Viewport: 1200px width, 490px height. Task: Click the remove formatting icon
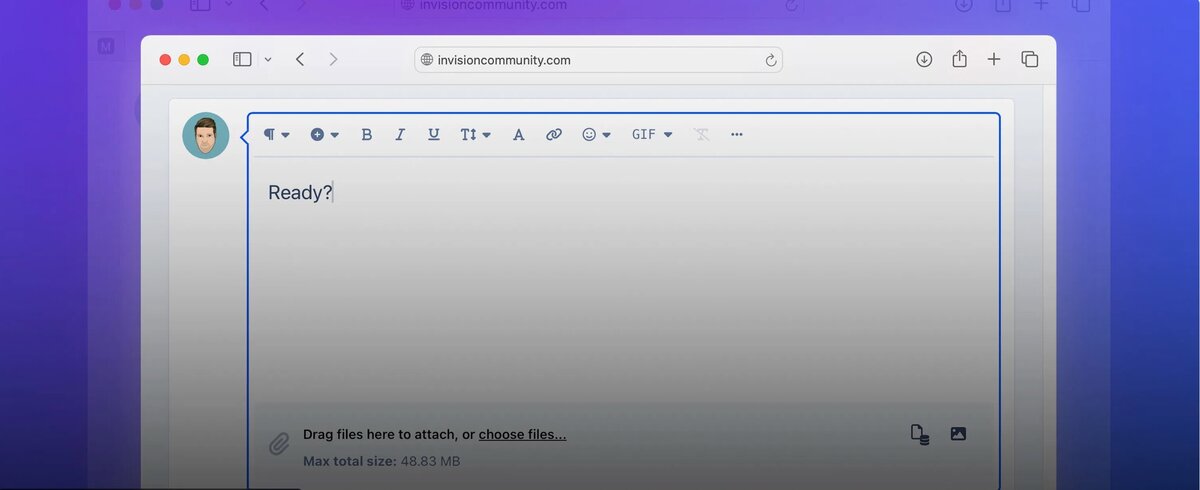(702, 134)
